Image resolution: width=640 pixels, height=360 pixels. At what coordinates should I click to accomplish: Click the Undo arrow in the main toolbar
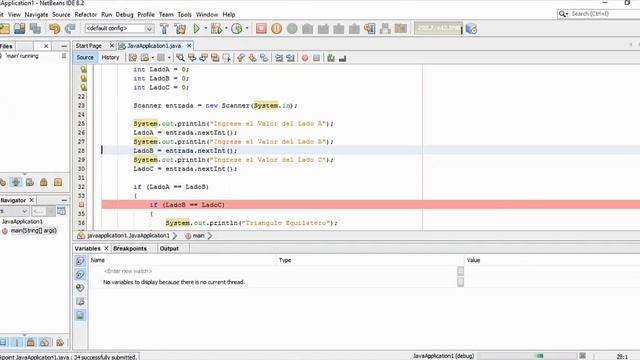click(54, 29)
